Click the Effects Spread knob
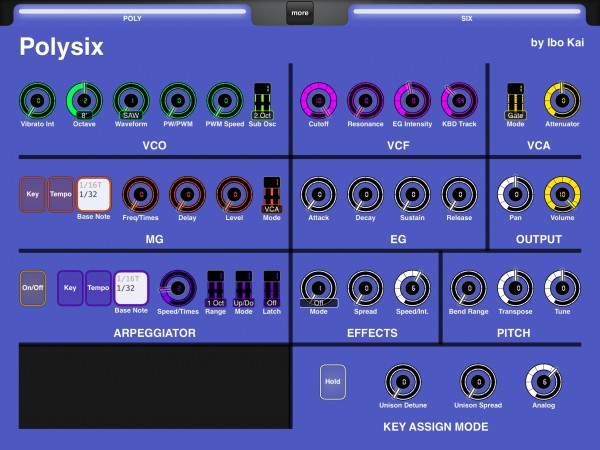This screenshot has height=450, width=600. tap(365, 288)
